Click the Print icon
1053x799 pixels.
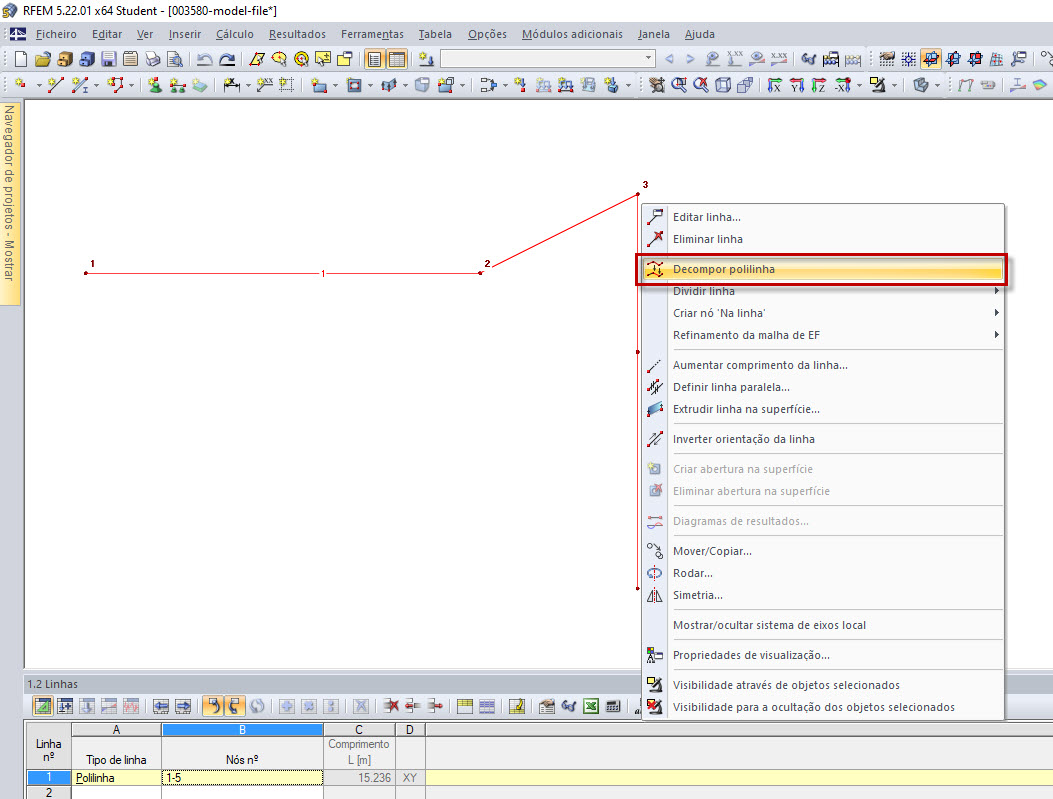tap(153, 59)
